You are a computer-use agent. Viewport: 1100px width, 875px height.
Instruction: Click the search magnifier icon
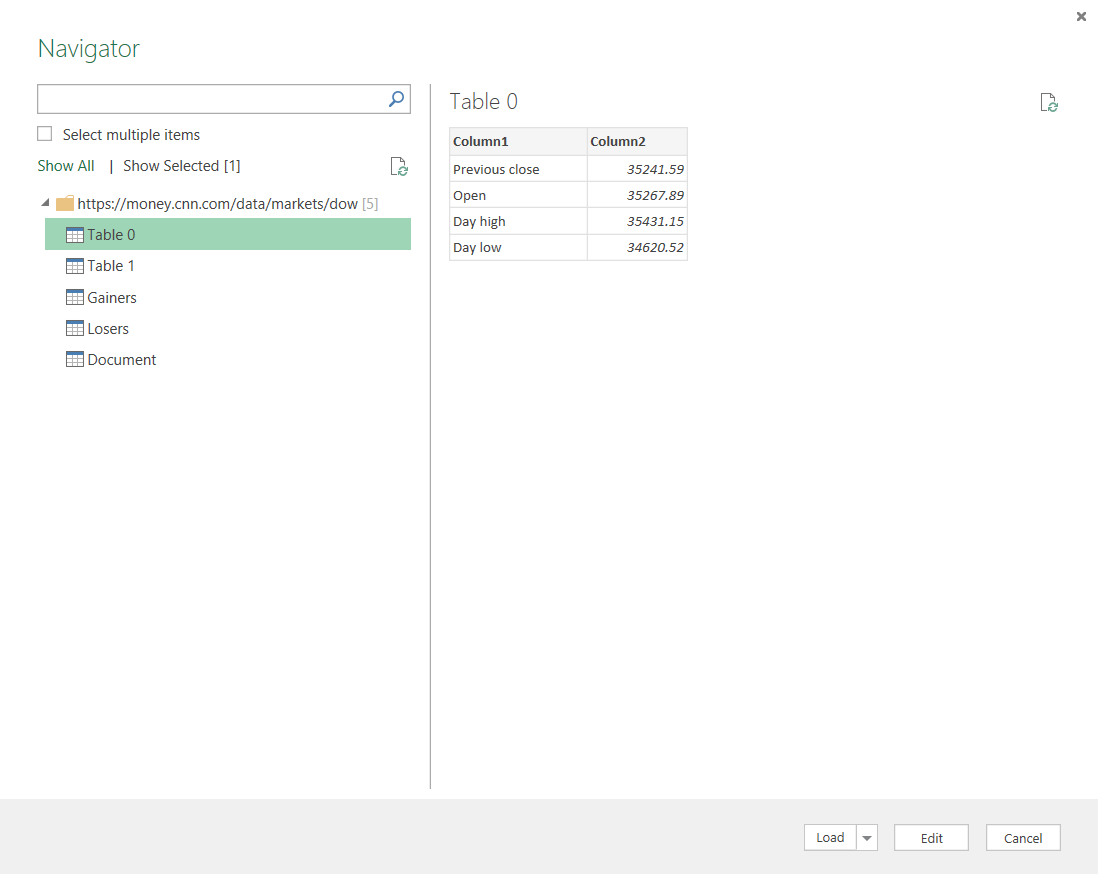pyautogui.click(x=396, y=99)
